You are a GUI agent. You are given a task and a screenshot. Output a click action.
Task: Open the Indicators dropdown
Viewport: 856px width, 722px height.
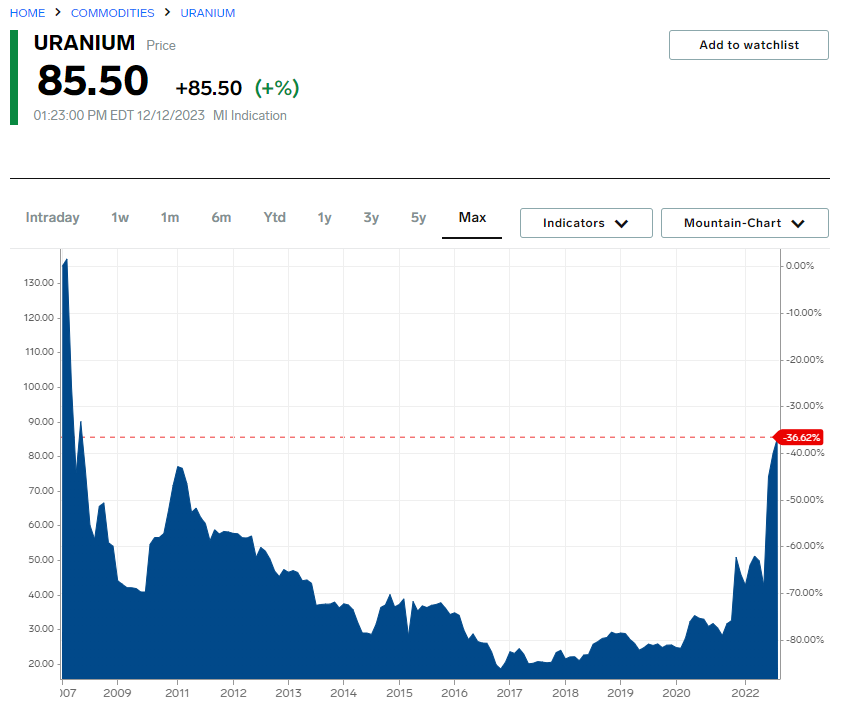[x=585, y=223]
